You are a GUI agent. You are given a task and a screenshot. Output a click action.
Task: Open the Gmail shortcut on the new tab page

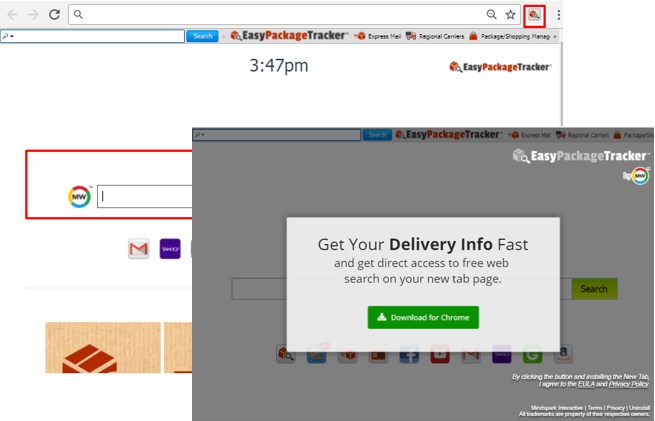pyautogui.click(x=139, y=249)
